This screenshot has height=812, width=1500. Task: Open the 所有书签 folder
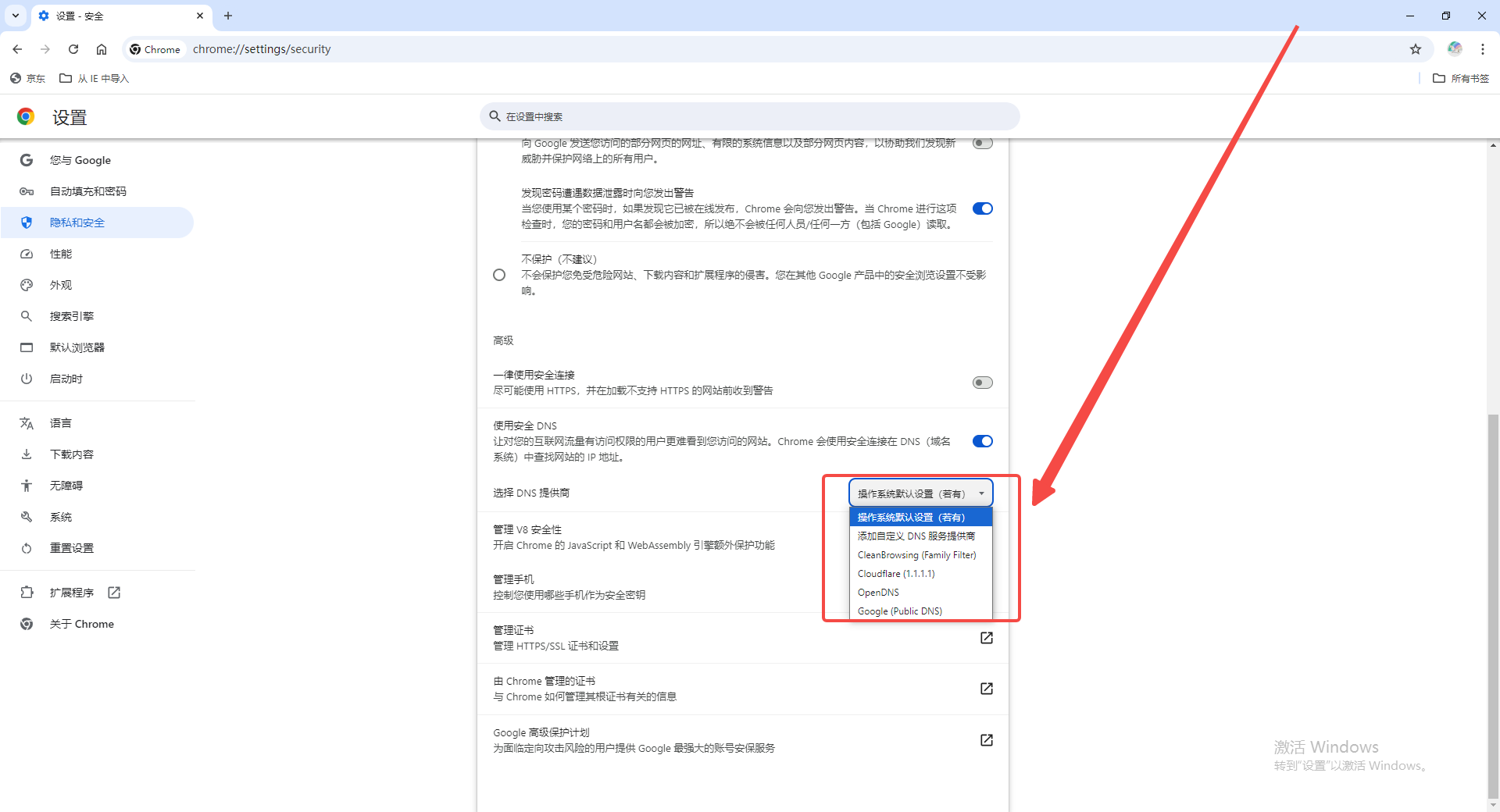(1461, 78)
